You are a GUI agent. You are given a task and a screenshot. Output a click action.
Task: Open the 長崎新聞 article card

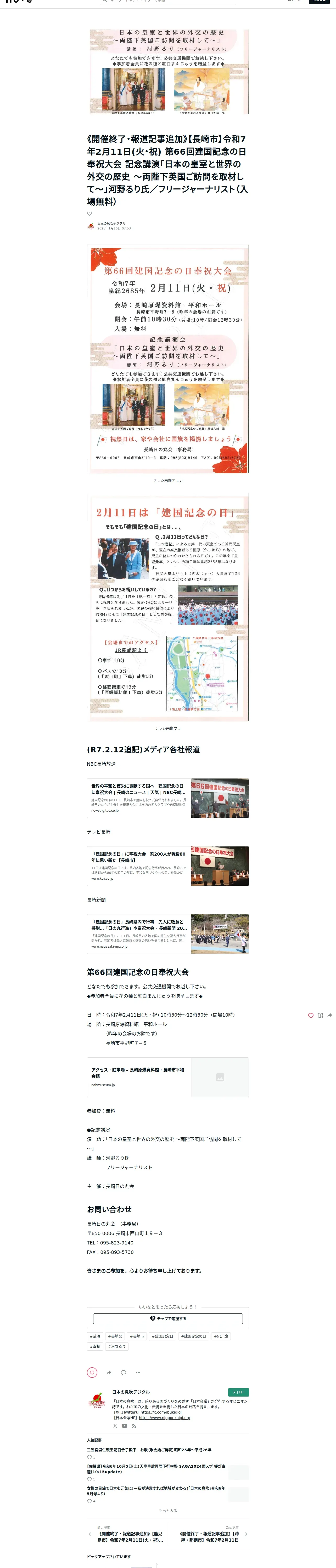(x=168, y=933)
